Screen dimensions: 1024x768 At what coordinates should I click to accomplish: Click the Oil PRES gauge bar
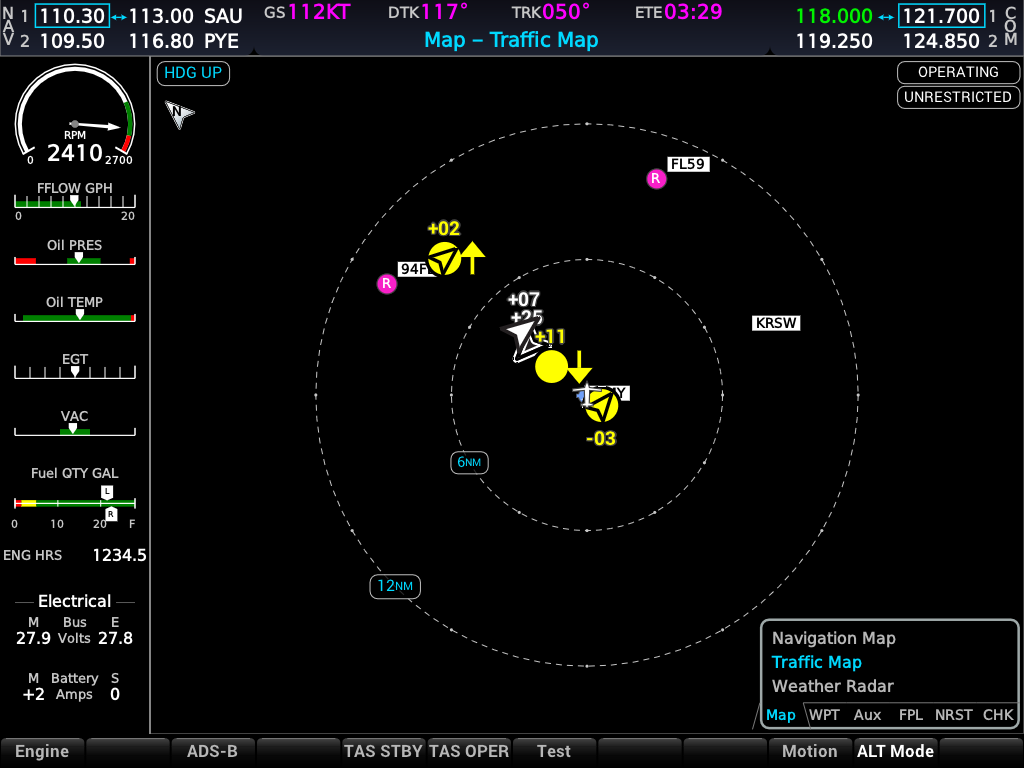click(75, 259)
